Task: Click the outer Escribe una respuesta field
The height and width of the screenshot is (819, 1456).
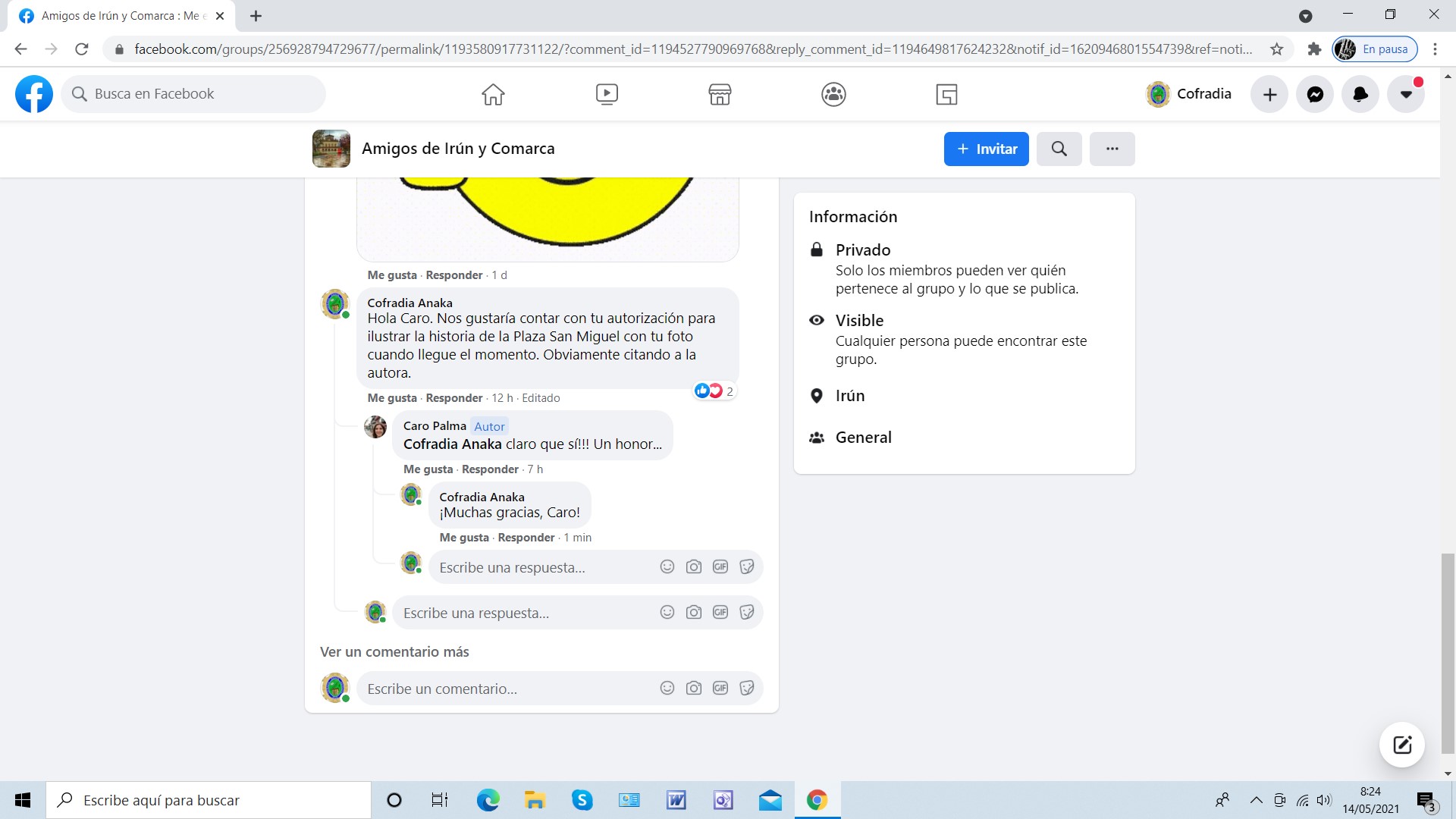Action: (578, 613)
